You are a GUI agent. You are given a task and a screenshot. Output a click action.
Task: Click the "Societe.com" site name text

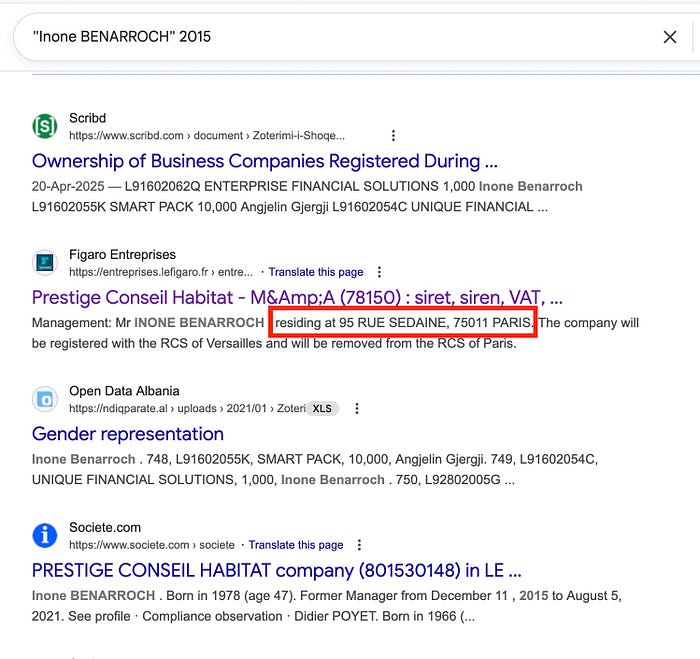click(x=105, y=527)
